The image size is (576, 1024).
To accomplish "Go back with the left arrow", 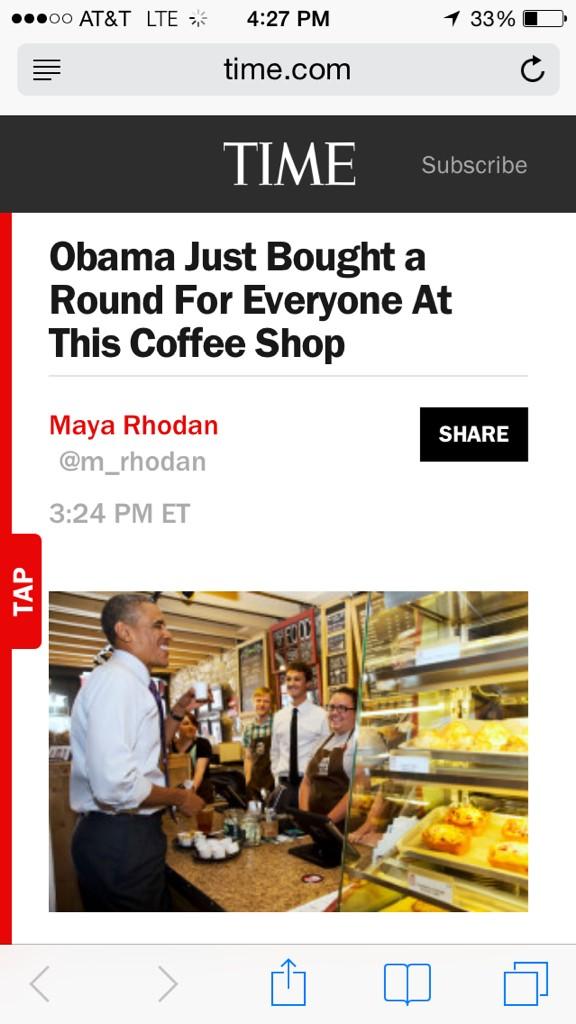I will (x=40, y=984).
